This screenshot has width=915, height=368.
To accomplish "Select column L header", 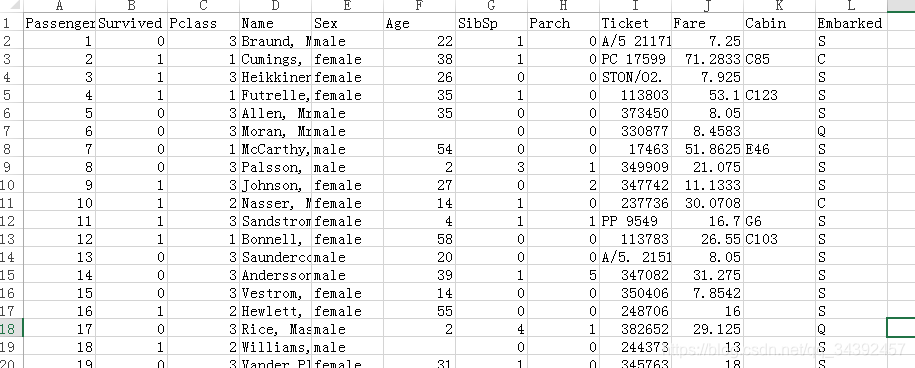I will coord(851,6).
